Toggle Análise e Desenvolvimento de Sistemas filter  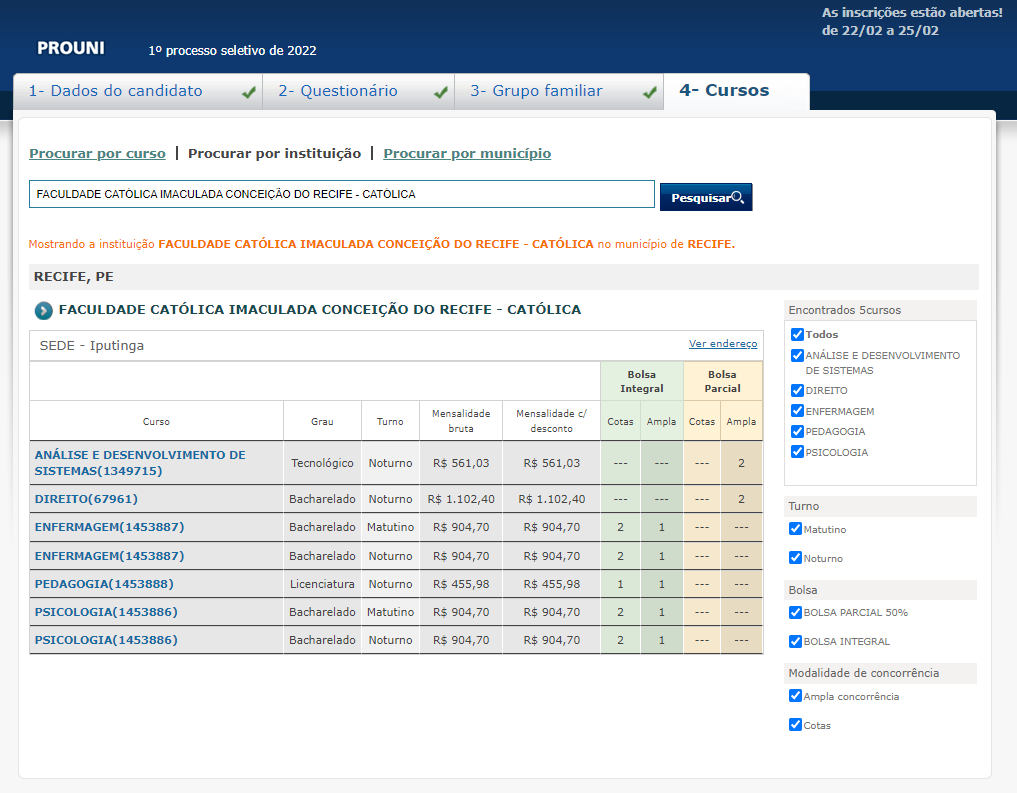click(x=797, y=355)
